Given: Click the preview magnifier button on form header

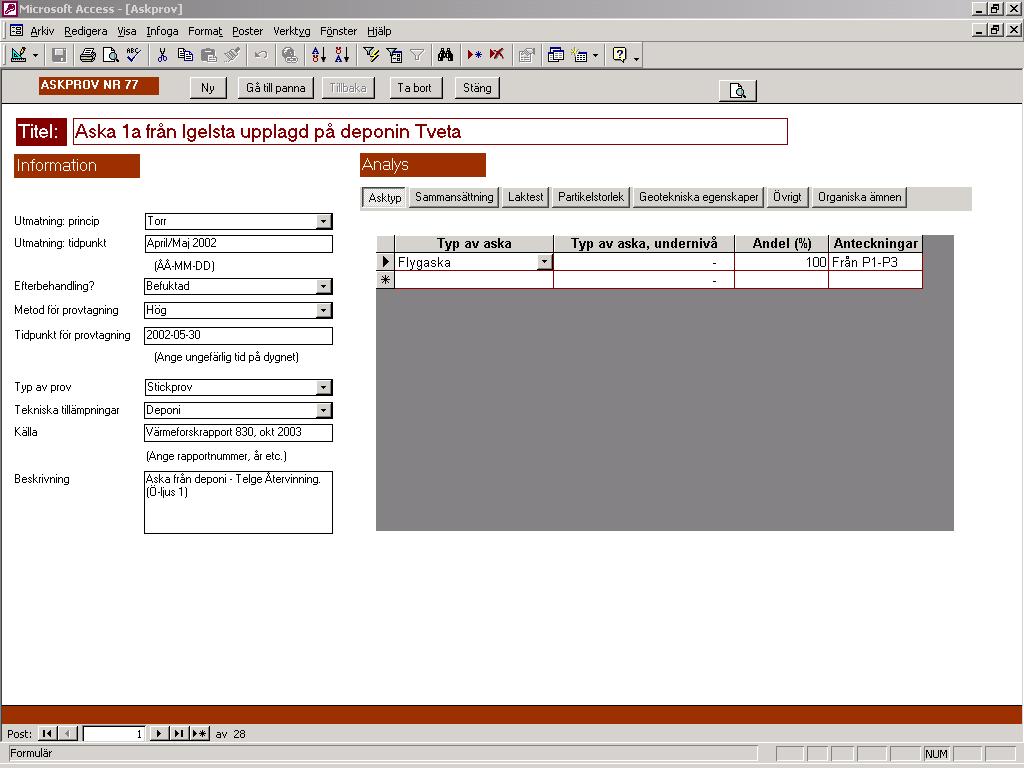Looking at the screenshot, I should (x=738, y=91).
